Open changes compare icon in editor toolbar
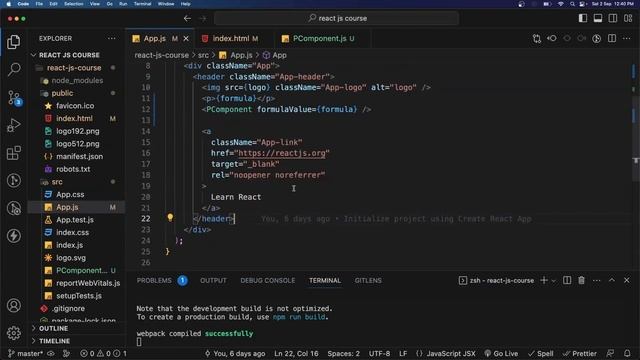640x360 pixels. click(x=537, y=38)
